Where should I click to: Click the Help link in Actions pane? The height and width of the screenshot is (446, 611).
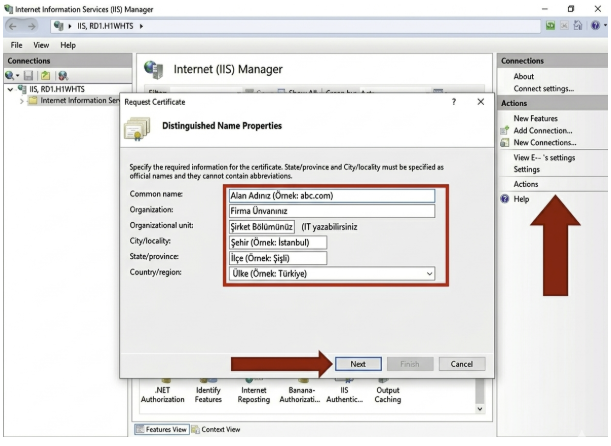(x=521, y=199)
